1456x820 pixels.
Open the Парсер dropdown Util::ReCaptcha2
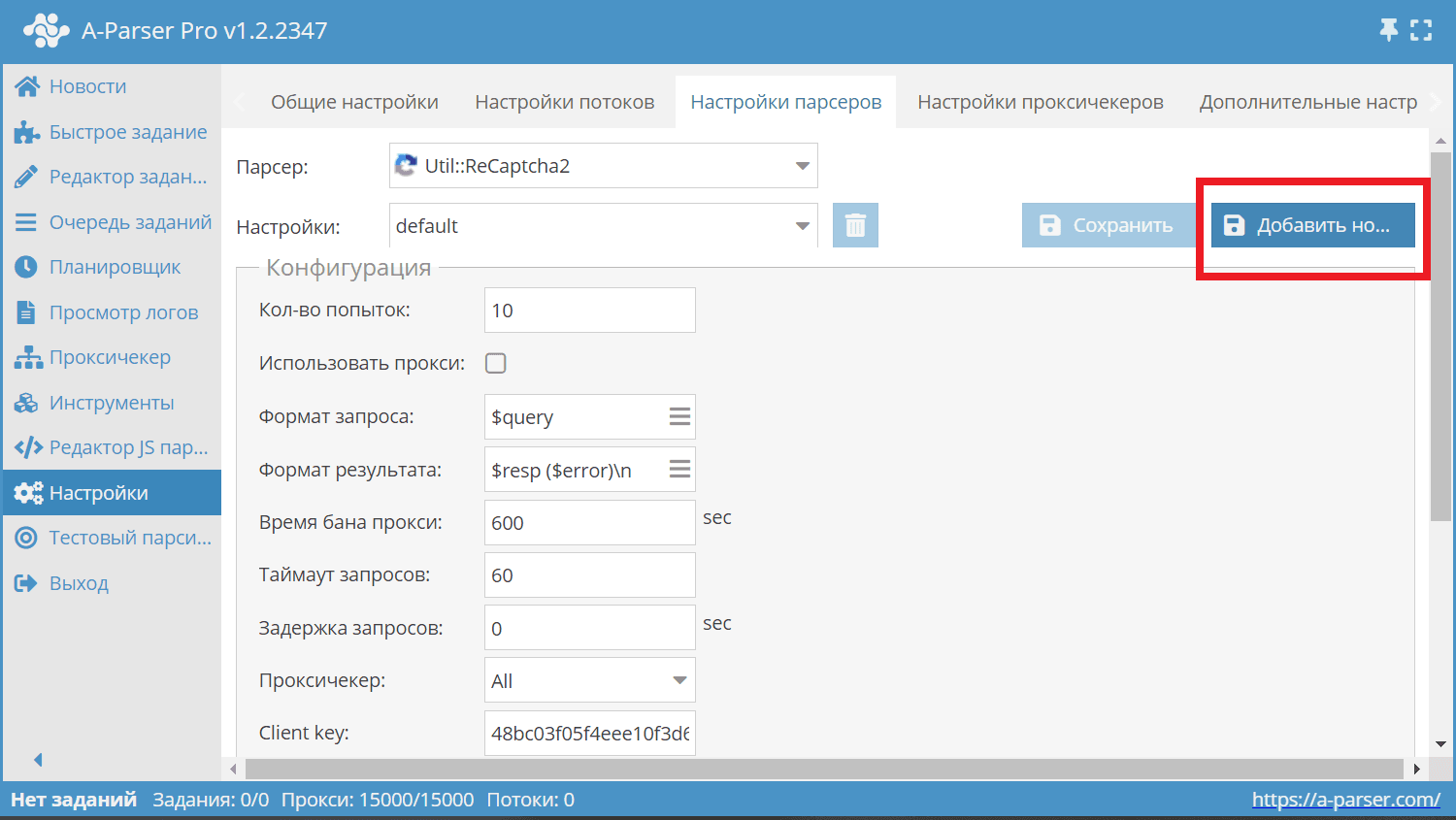pos(603,166)
